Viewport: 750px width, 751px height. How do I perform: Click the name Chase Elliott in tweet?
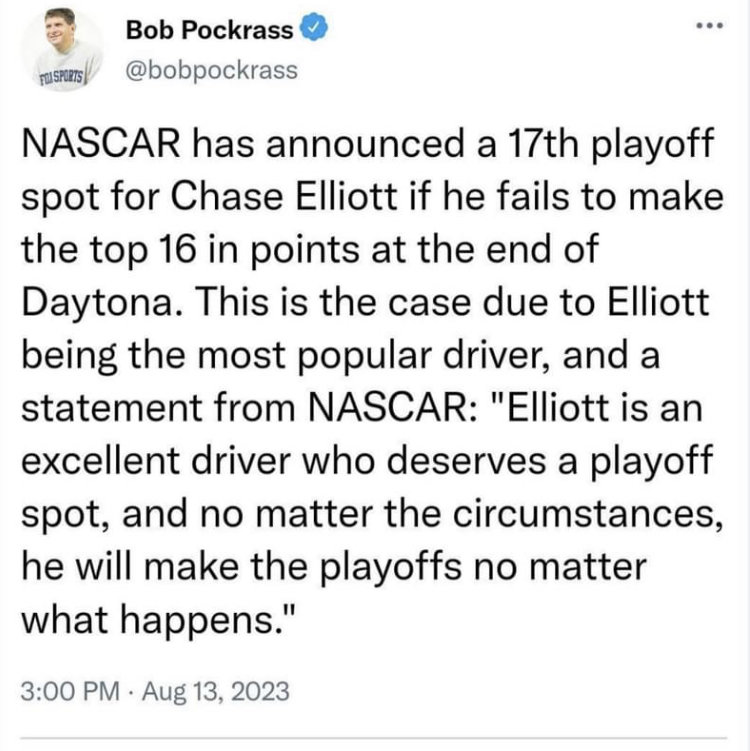pos(284,197)
